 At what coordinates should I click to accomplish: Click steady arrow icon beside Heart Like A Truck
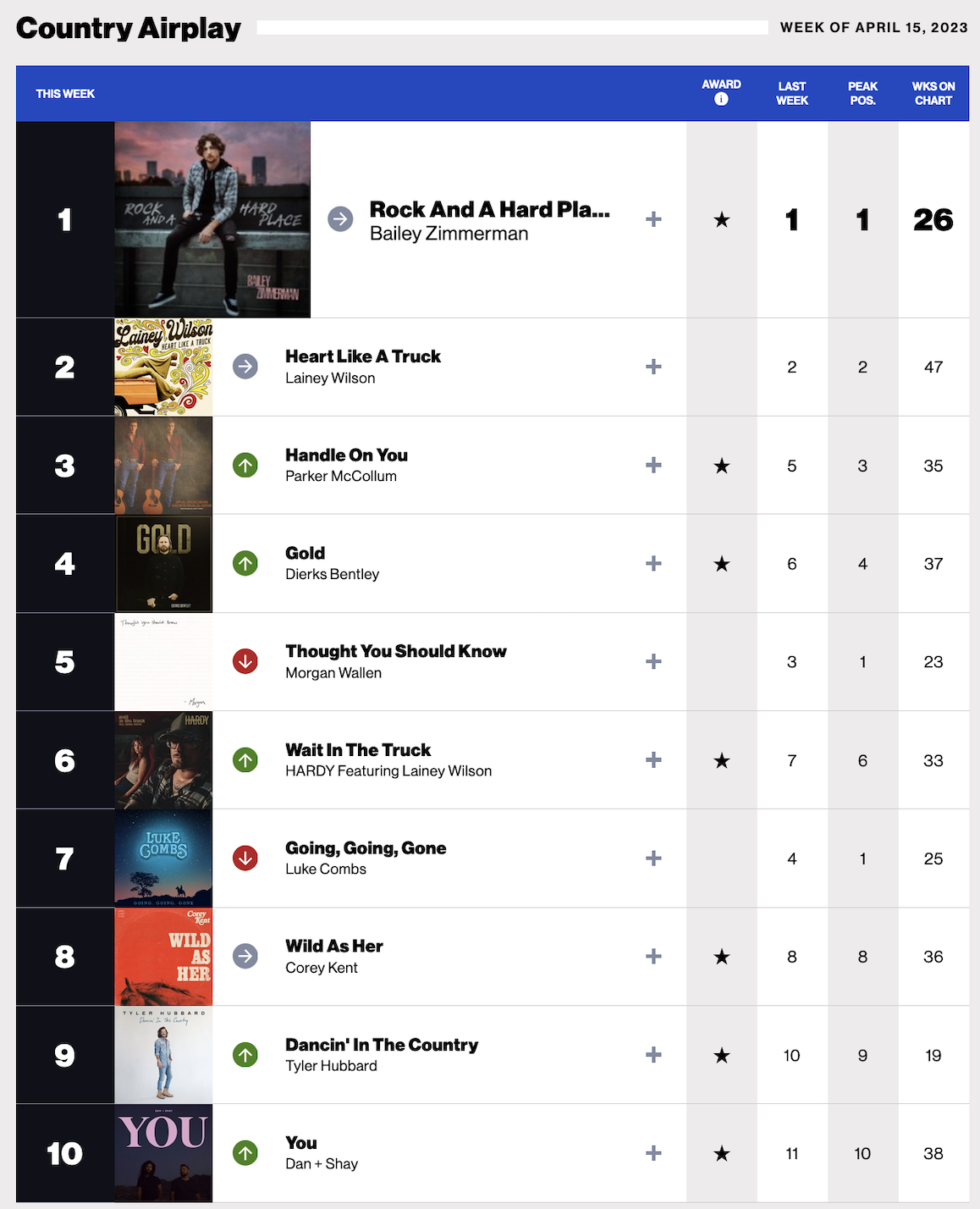245,367
